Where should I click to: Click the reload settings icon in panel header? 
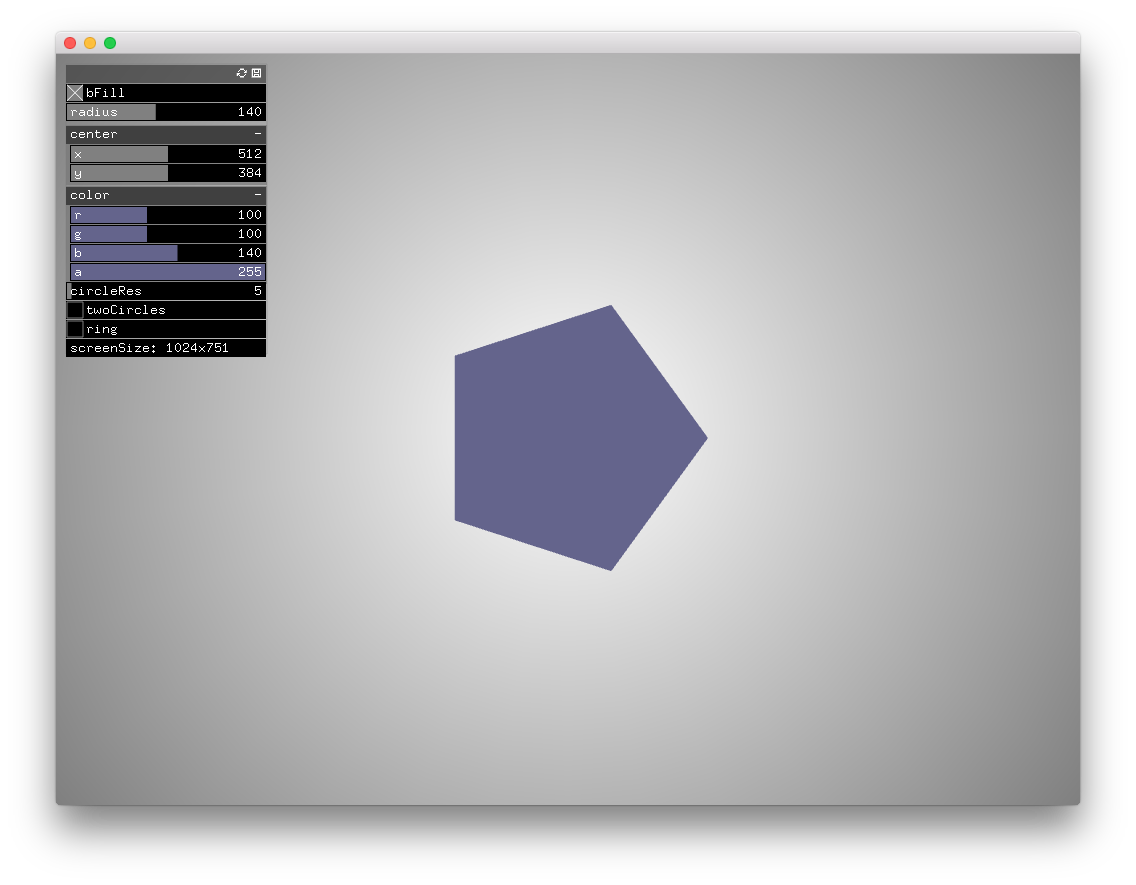[241, 72]
